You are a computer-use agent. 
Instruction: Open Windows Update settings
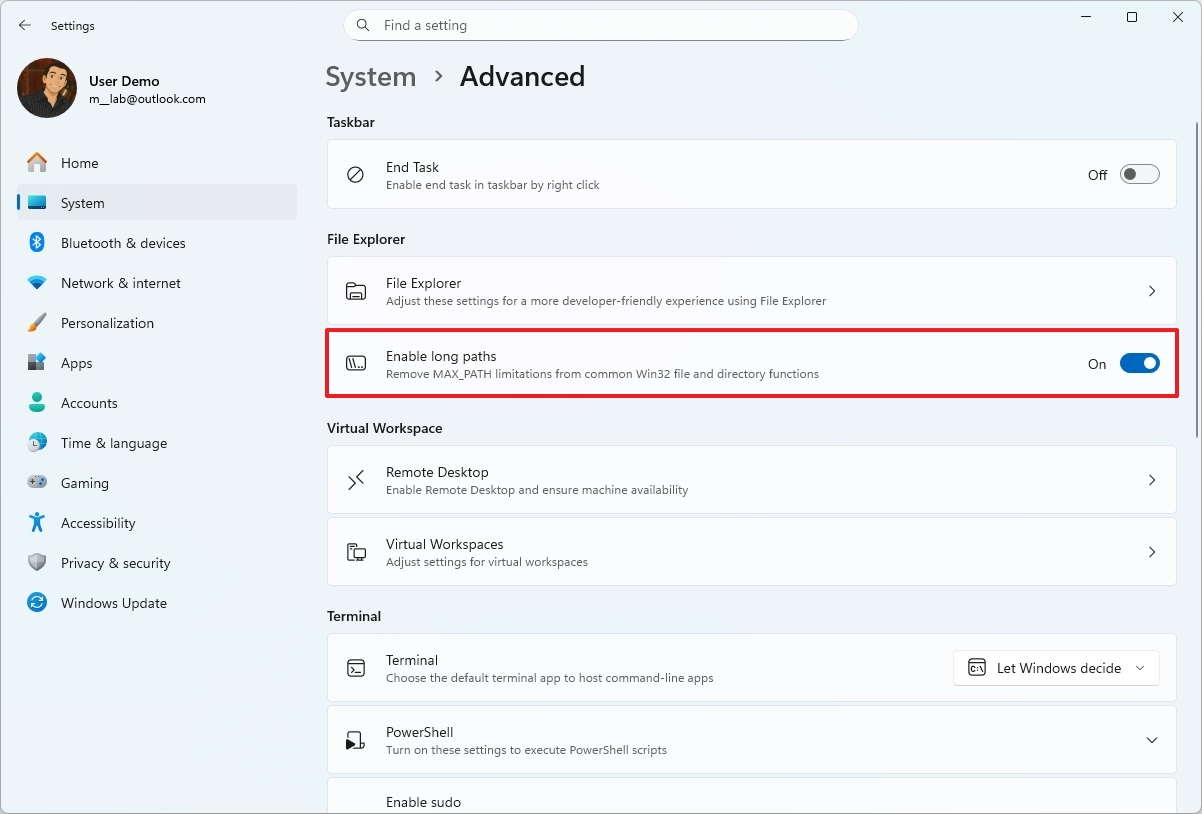click(113, 602)
